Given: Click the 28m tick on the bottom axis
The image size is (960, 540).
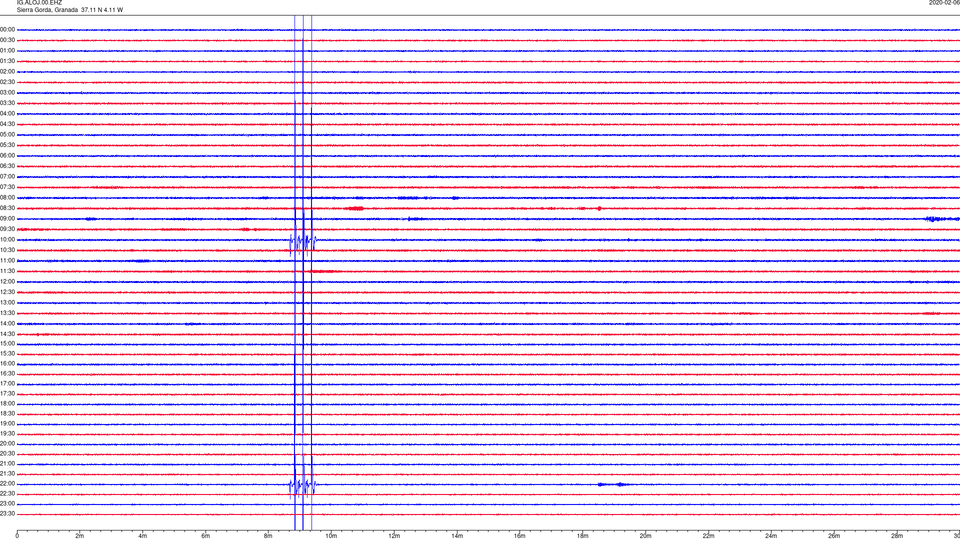Looking at the screenshot, I should [897, 536].
